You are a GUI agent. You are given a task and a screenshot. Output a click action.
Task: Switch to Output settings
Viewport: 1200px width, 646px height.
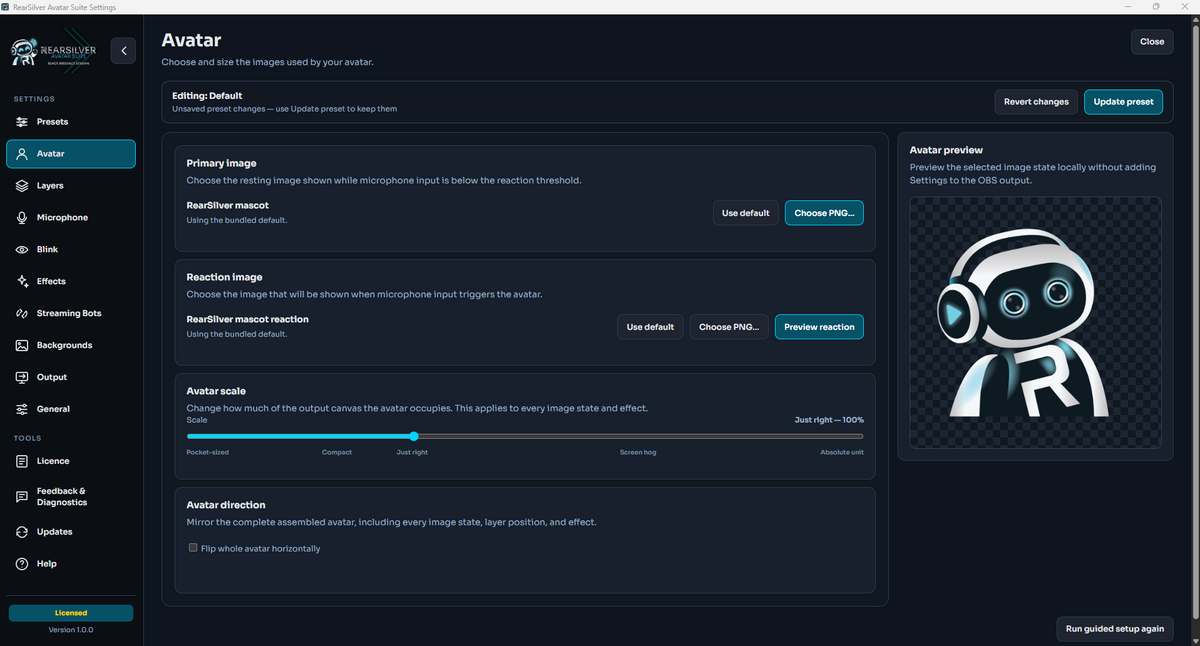(71, 378)
